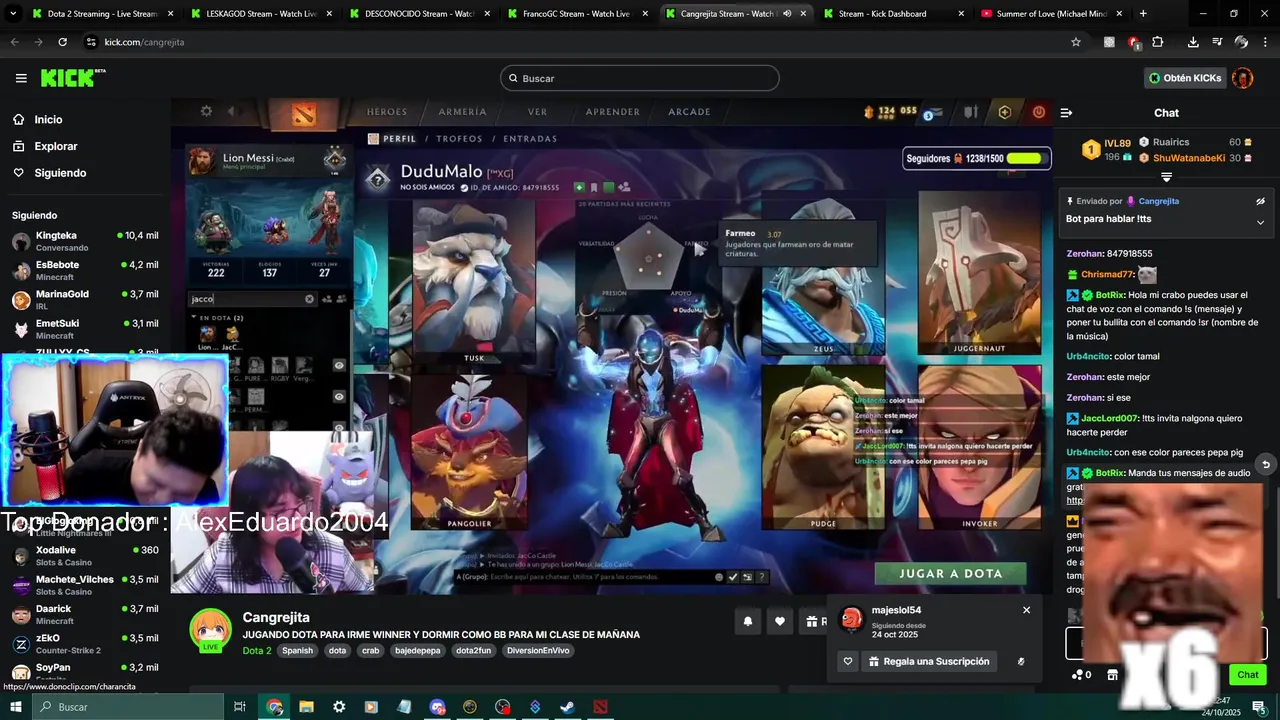Click the Dota 2 category link
This screenshot has width=1280, height=720.
(x=257, y=651)
